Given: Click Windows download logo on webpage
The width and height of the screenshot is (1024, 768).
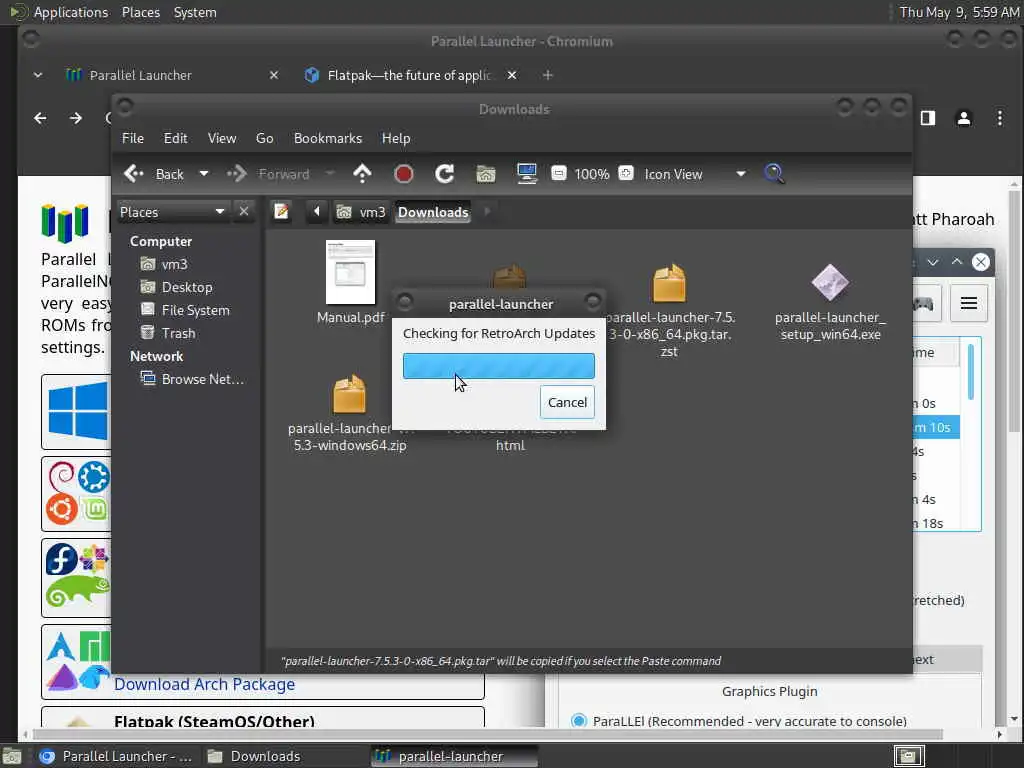Looking at the screenshot, I should (77, 411).
